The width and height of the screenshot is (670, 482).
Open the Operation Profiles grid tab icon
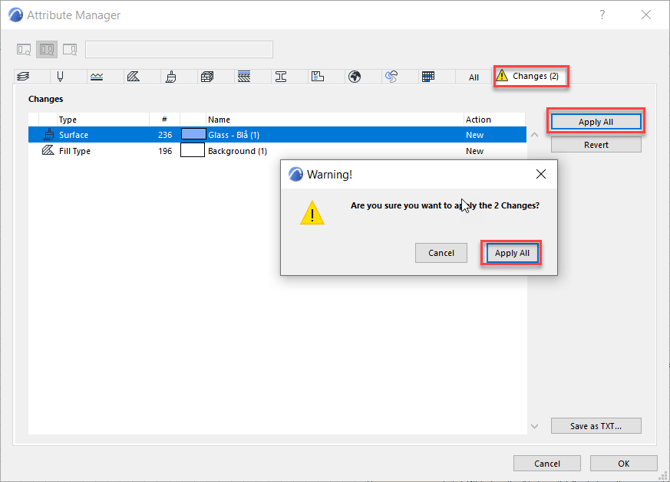point(428,77)
